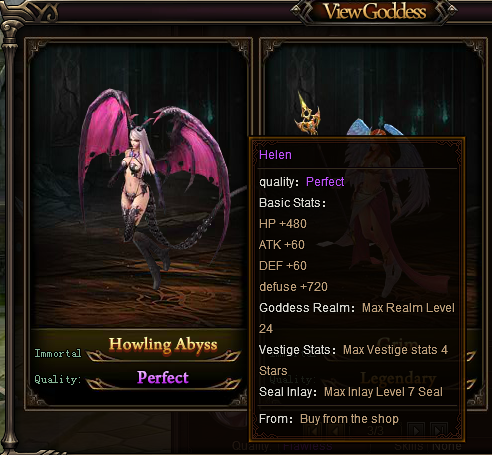
Task: Jump to the first goddess page arrow
Action: click(x=313, y=430)
